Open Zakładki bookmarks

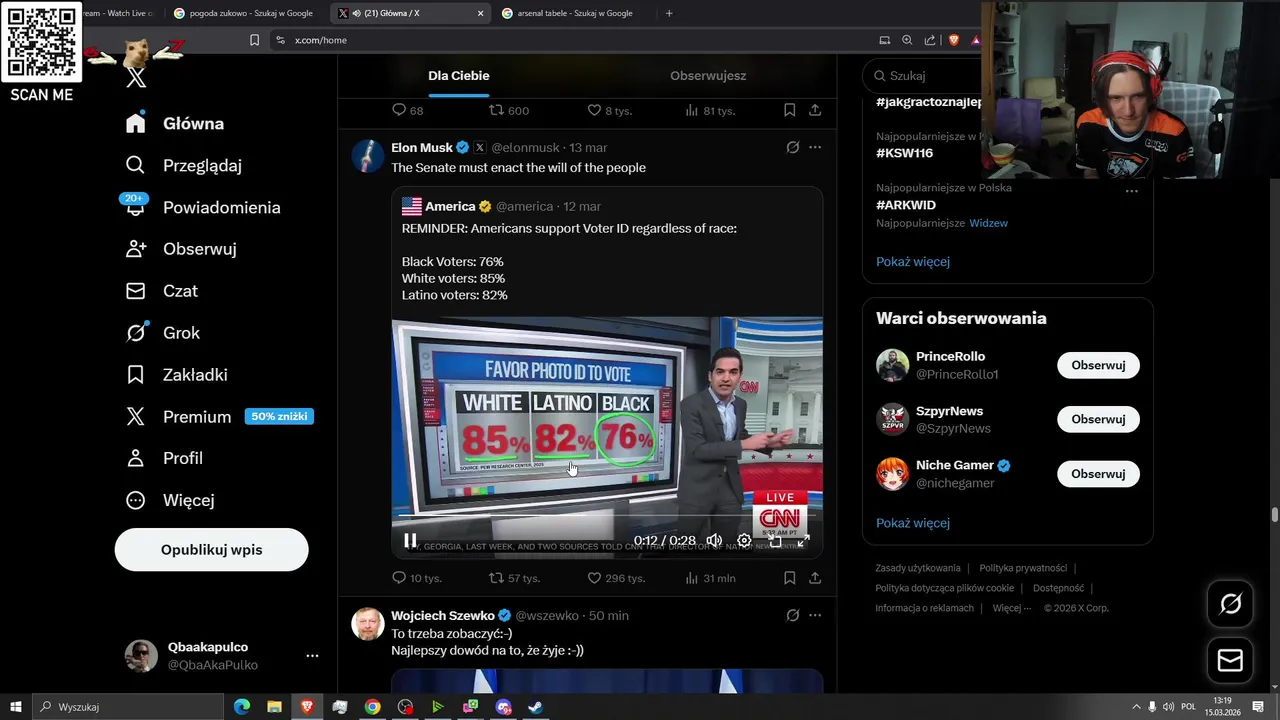(x=177, y=375)
